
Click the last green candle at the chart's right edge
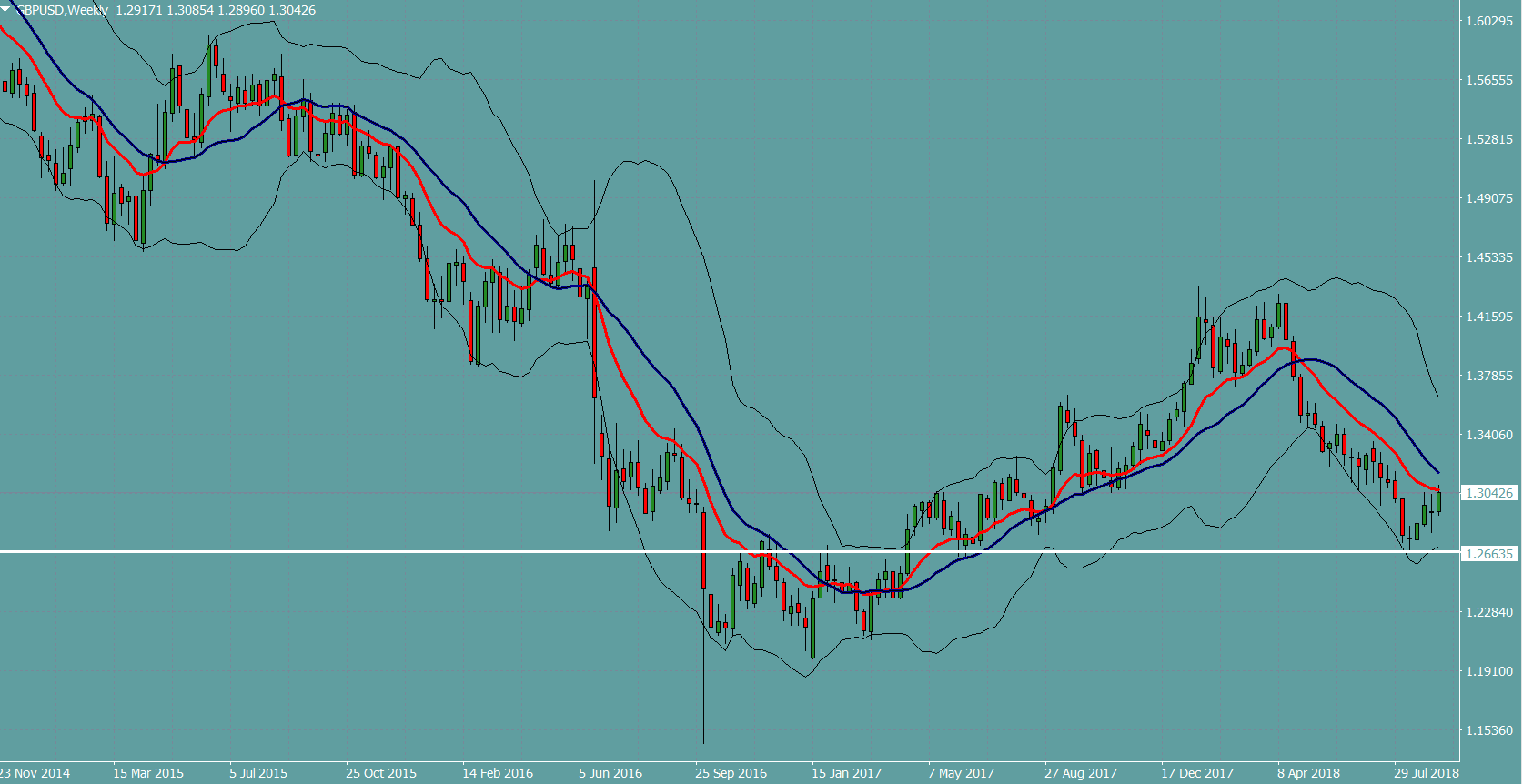pyautogui.click(x=1438, y=502)
